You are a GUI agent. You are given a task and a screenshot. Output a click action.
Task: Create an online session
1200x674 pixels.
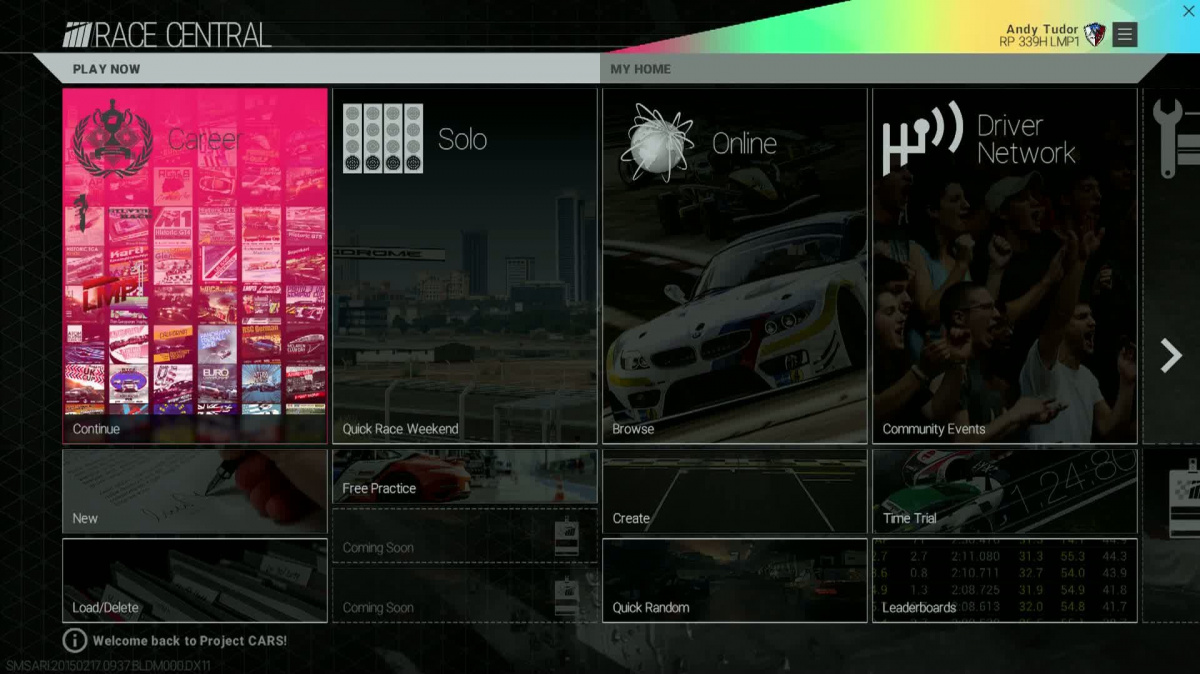[x=734, y=491]
